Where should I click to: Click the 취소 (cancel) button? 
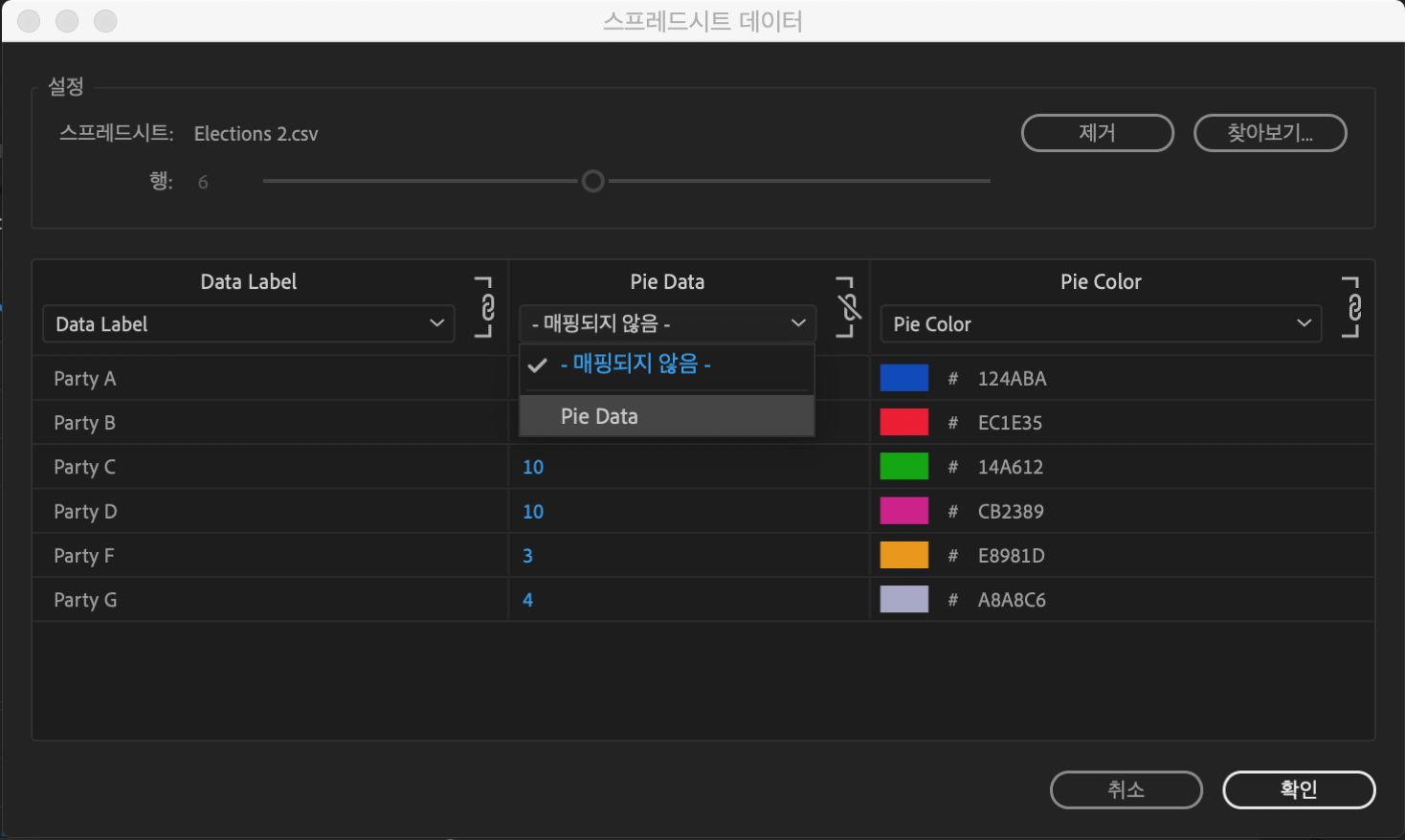[x=1126, y=790]
